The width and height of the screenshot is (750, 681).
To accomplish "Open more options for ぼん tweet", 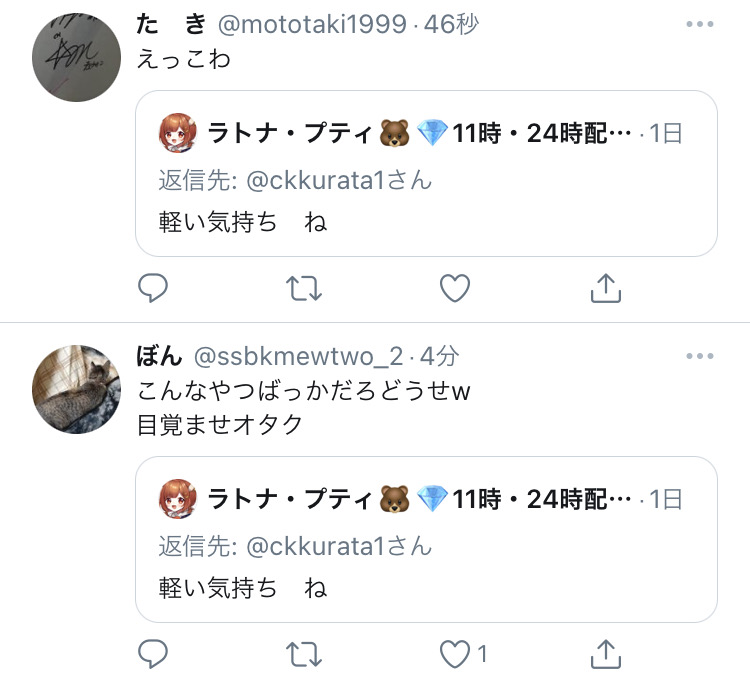I will 700,356.
